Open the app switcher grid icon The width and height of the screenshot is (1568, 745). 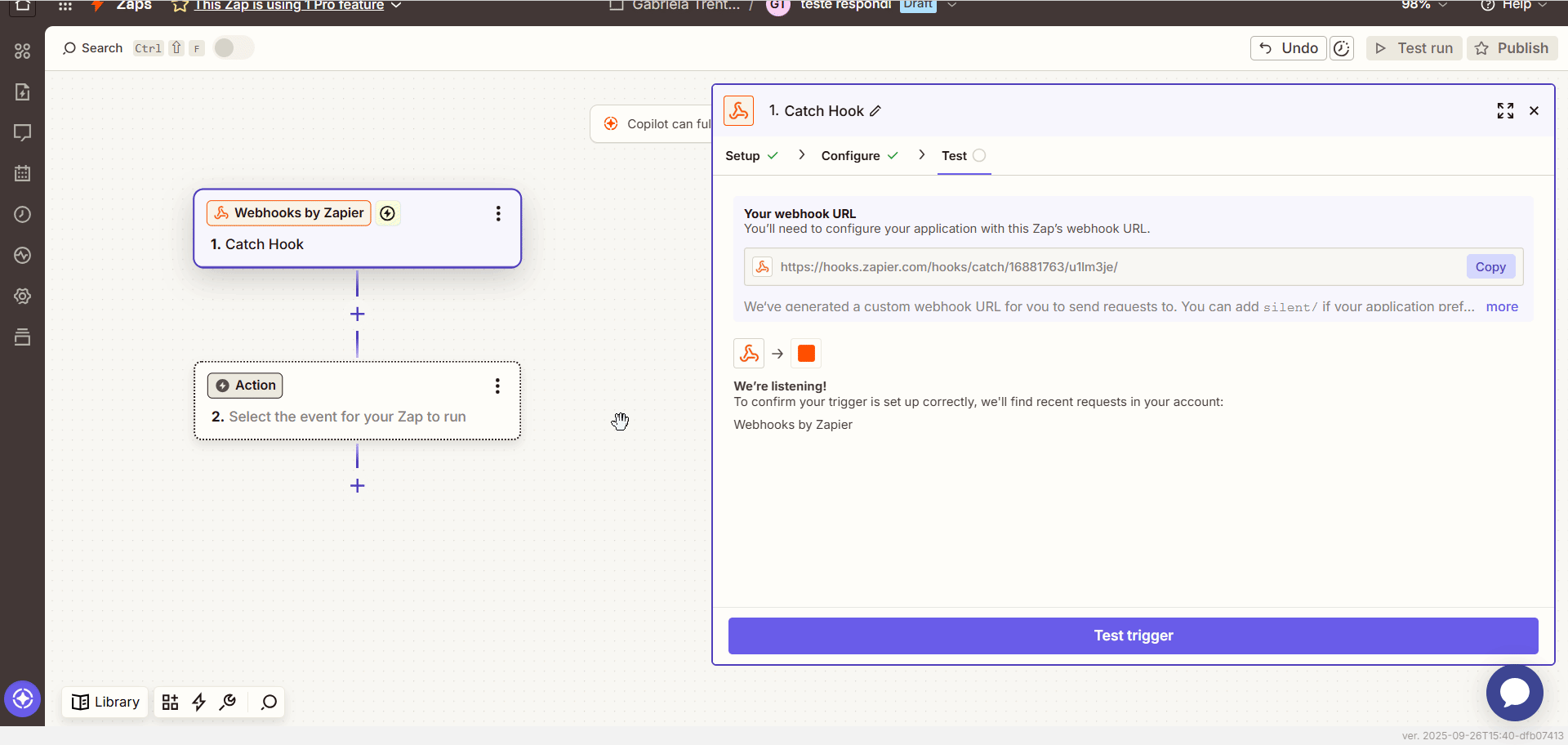(x=65, y=6)
